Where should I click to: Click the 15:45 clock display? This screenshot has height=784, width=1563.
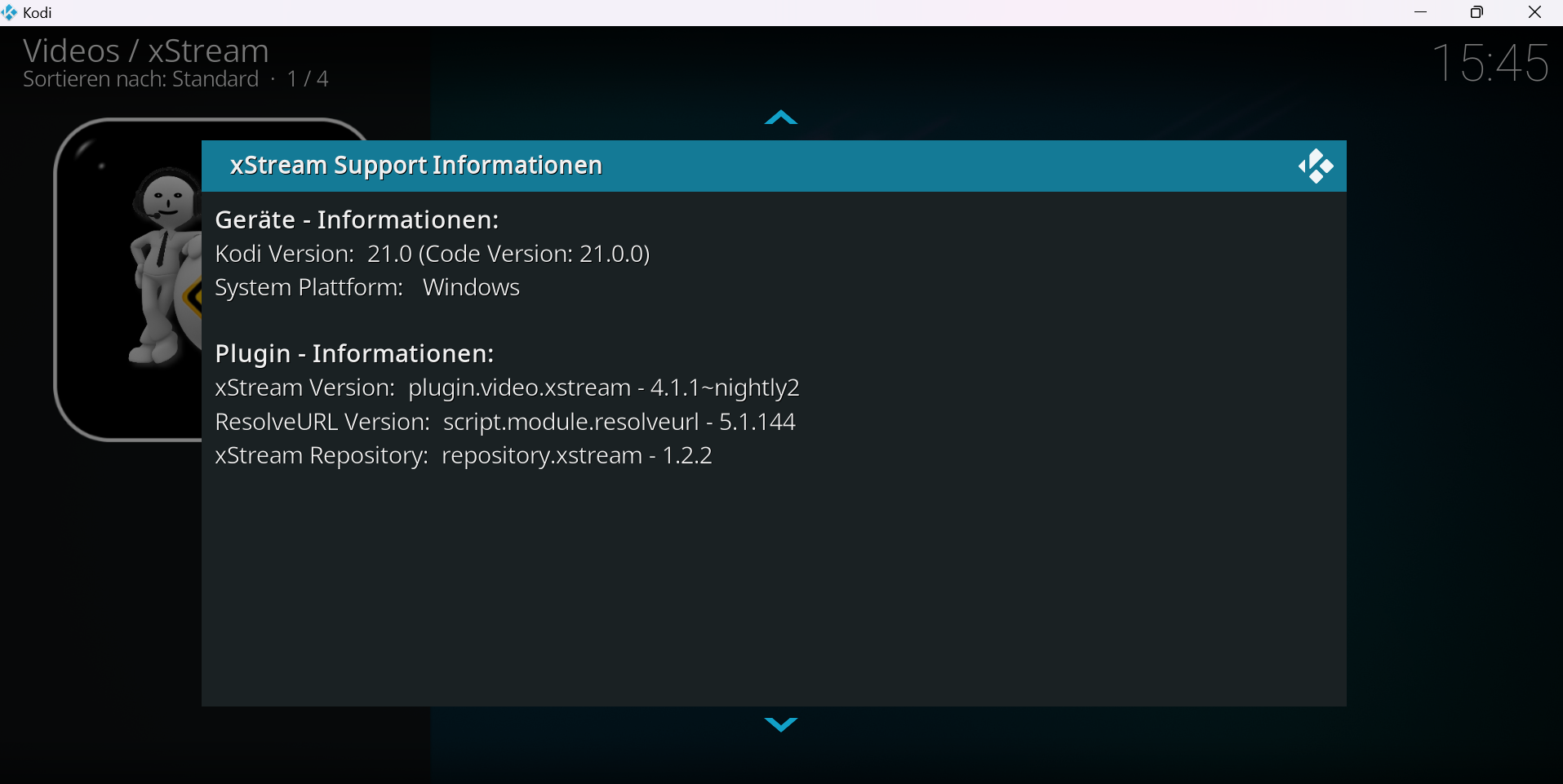coord(1490,63)
